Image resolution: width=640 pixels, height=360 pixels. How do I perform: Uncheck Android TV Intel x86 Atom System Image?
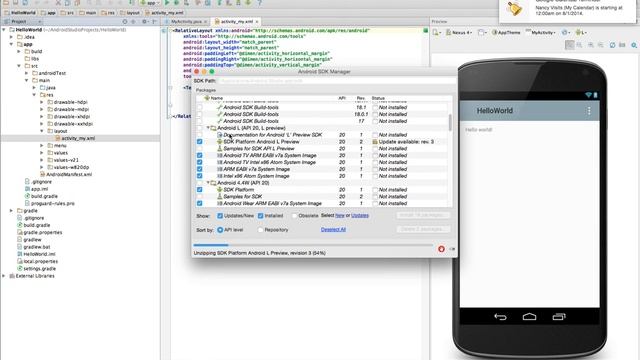pos(200,162)
